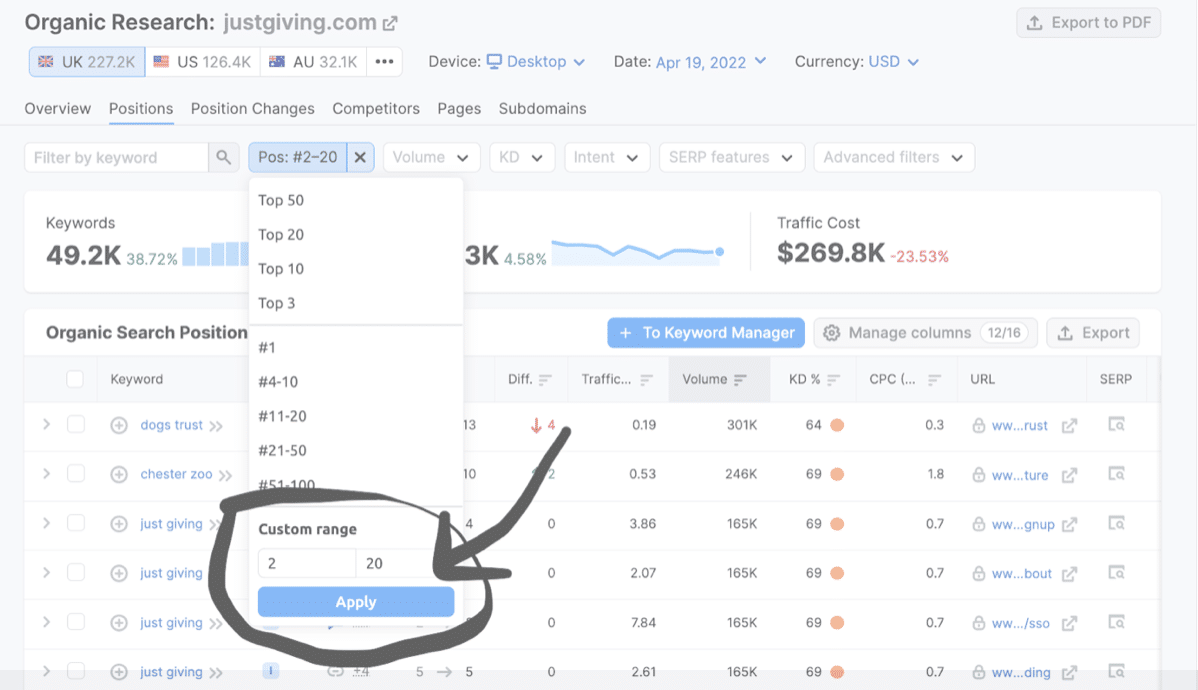Select UK 227.2K database
The width and height of the screenshot is (1198, 690).
click(87, 62)
